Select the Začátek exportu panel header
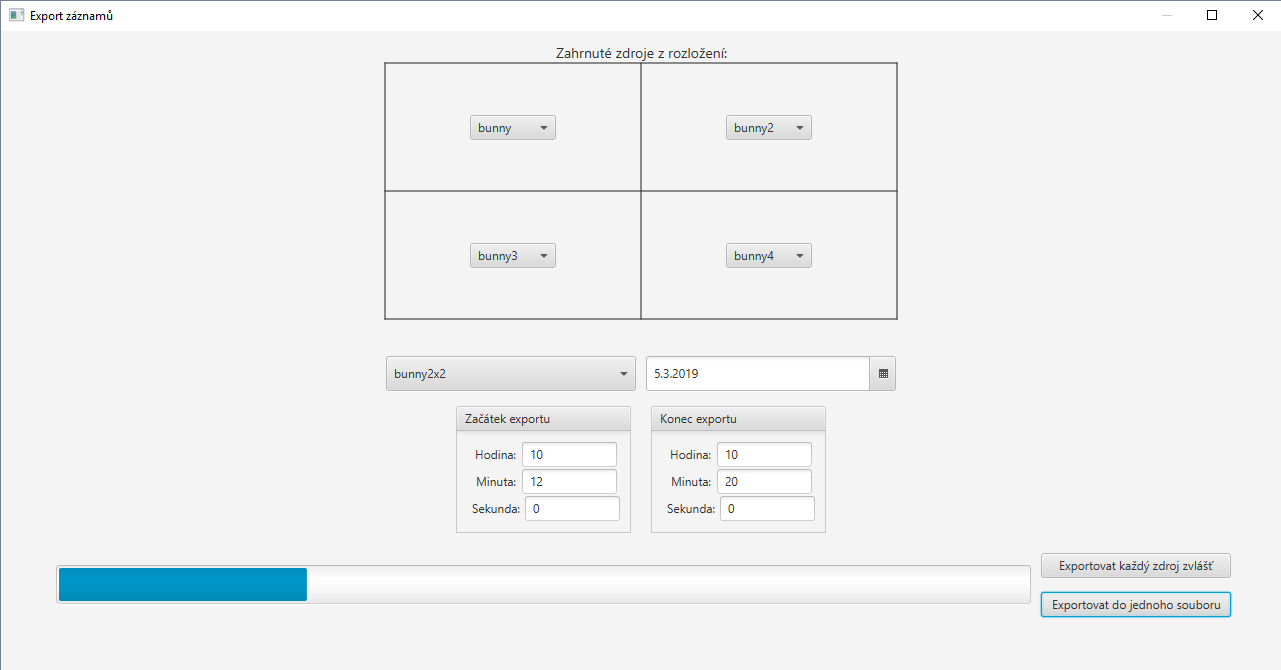 pyautogui.click(x=543, y=419)
